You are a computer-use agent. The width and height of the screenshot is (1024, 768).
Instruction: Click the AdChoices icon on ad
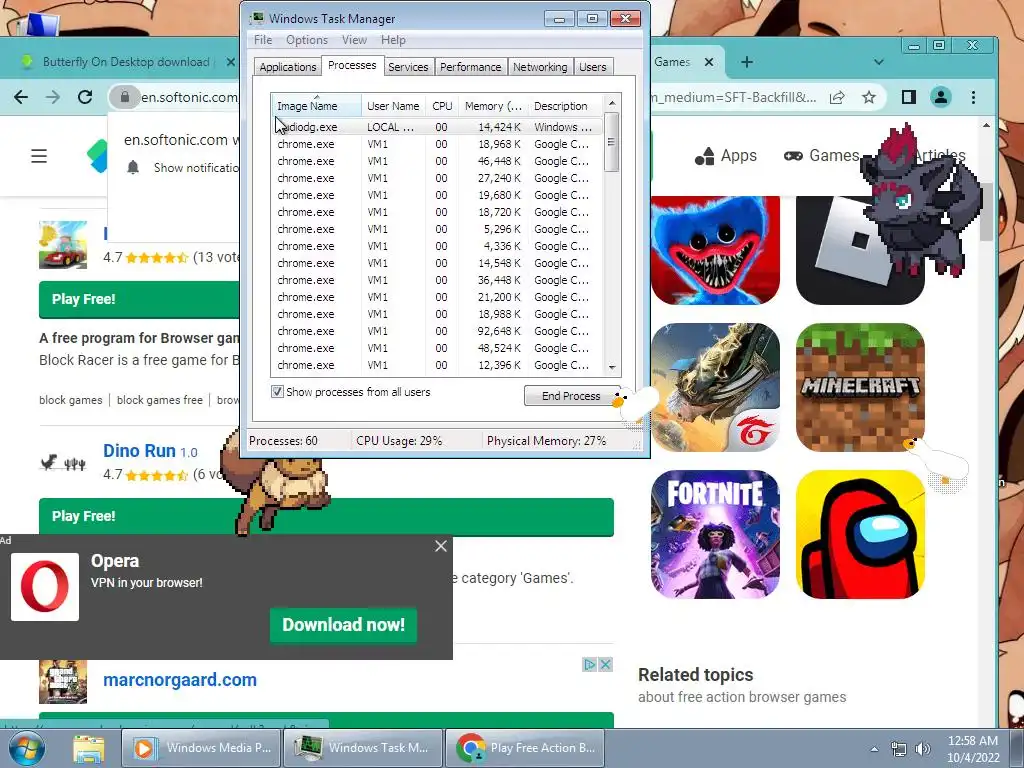pos(590,664)
